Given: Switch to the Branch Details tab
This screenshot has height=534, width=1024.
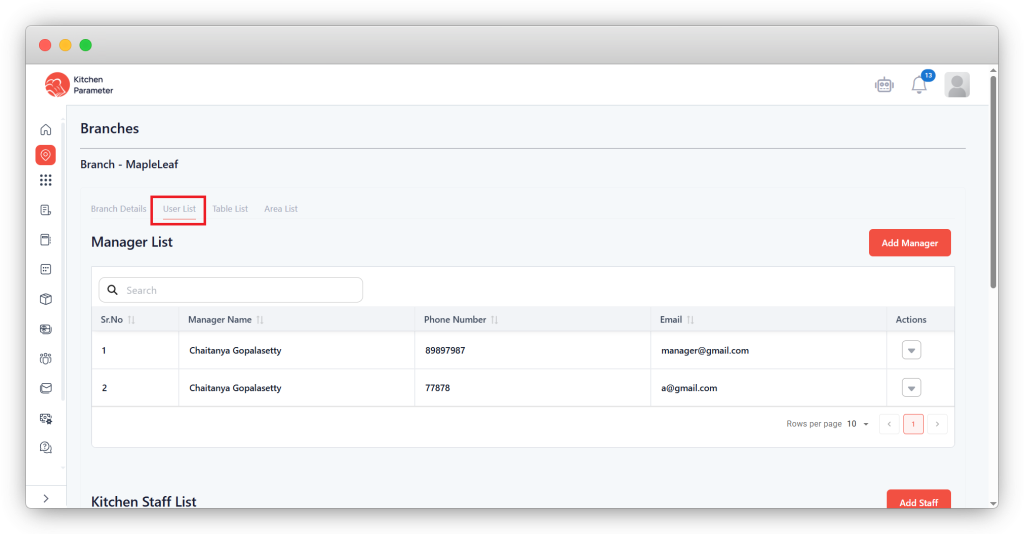Looking at the screenshot, I should (118, 209).
